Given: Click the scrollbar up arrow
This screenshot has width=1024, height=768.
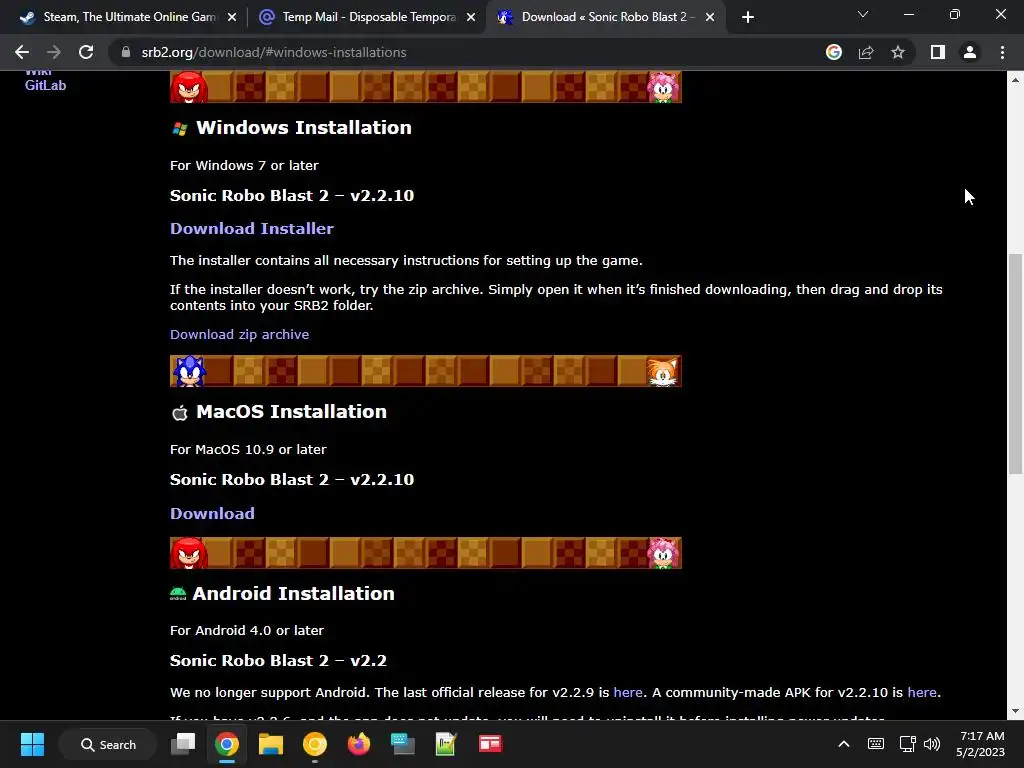Looking at the screenshot, I should pyautogui.click(x=1015, y=80).
